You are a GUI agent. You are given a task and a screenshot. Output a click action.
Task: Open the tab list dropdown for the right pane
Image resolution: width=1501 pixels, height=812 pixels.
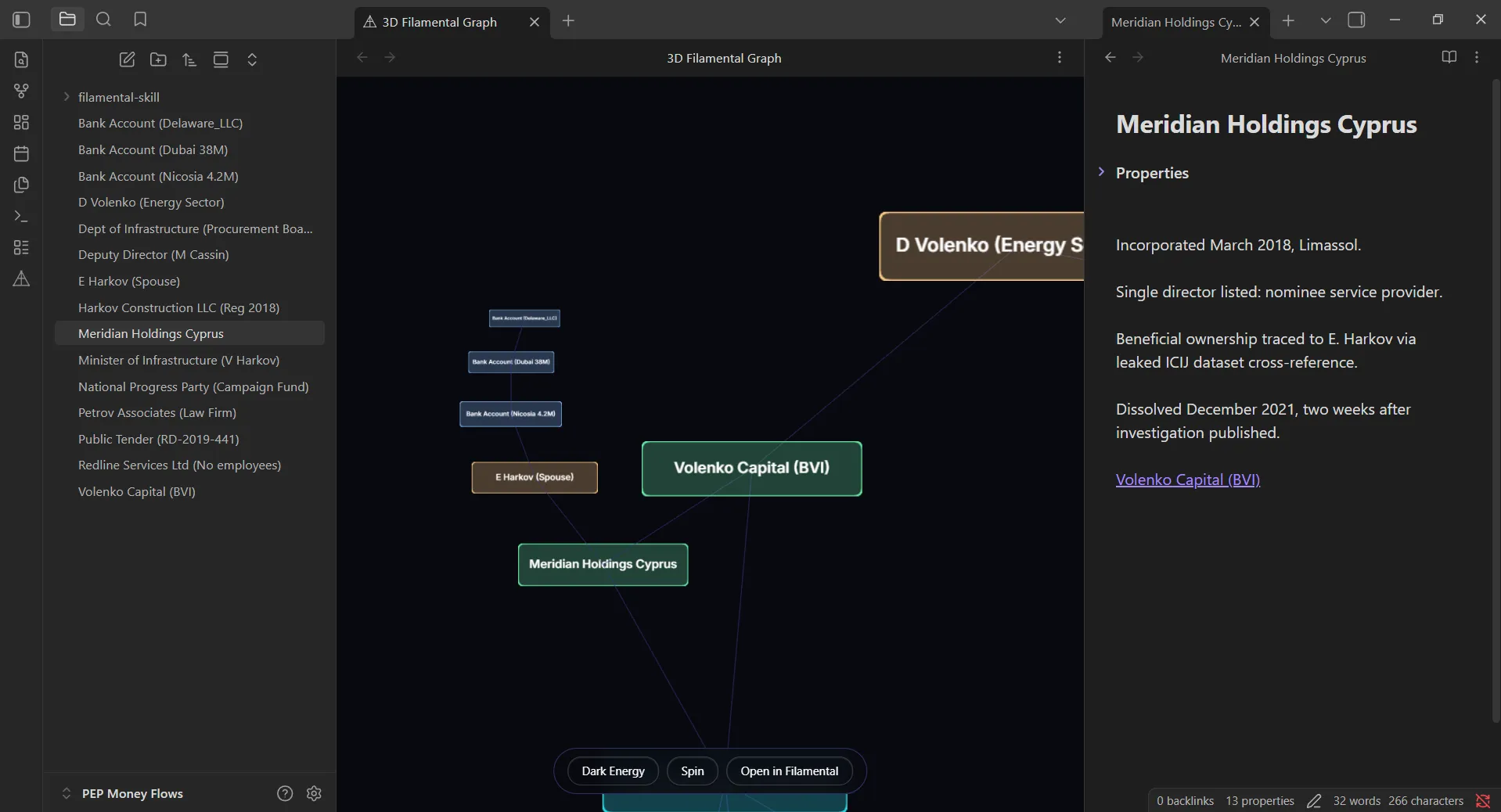[x=1326, y=21]
